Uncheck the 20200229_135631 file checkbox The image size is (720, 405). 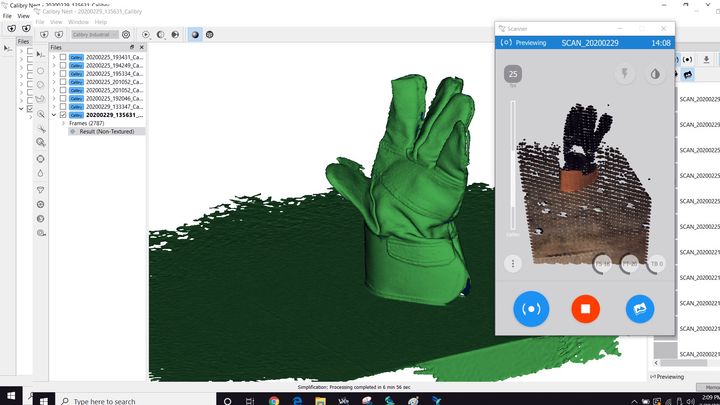(x=63, y=115)
